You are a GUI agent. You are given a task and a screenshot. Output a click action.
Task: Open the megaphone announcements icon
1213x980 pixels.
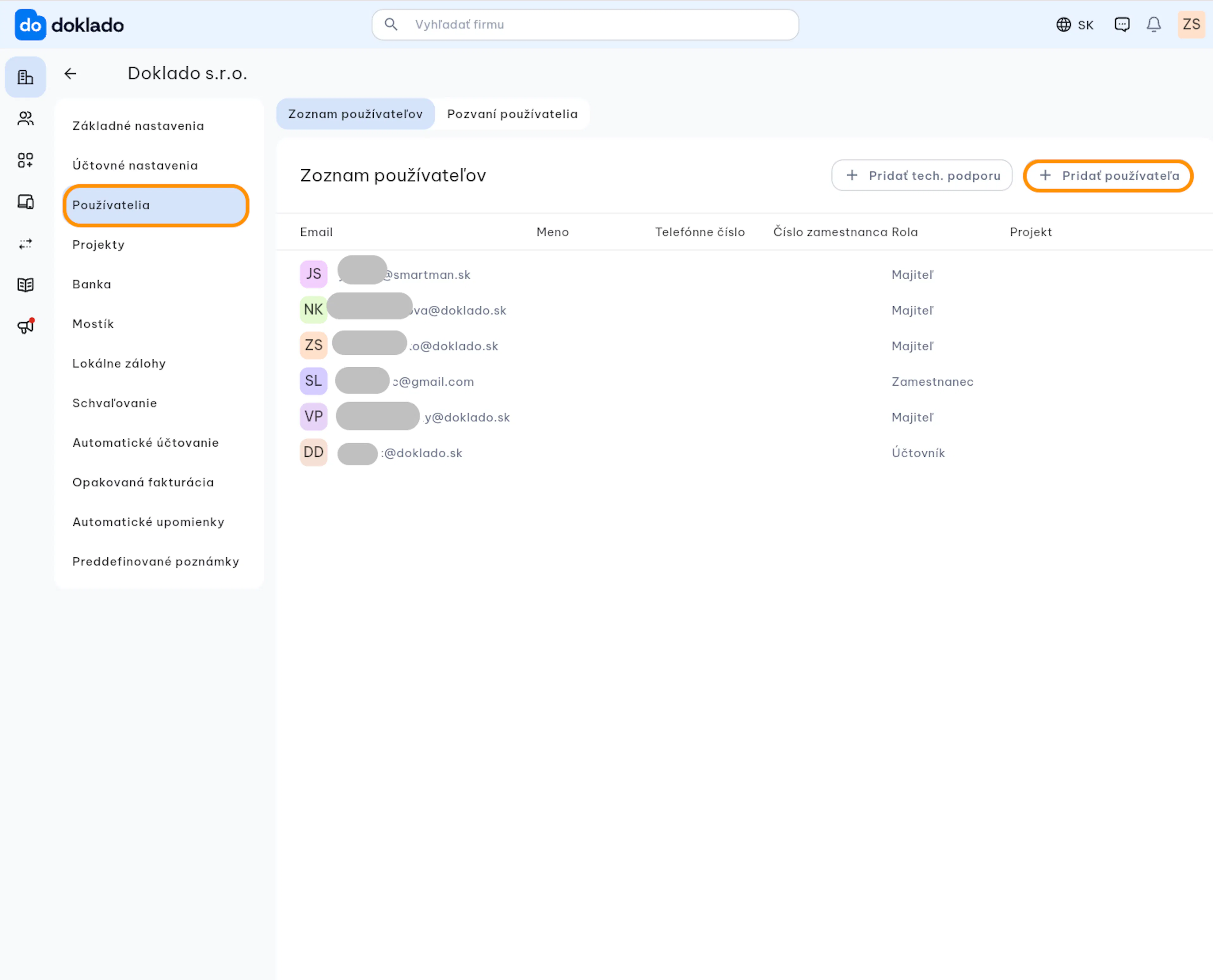click(25, 326)
